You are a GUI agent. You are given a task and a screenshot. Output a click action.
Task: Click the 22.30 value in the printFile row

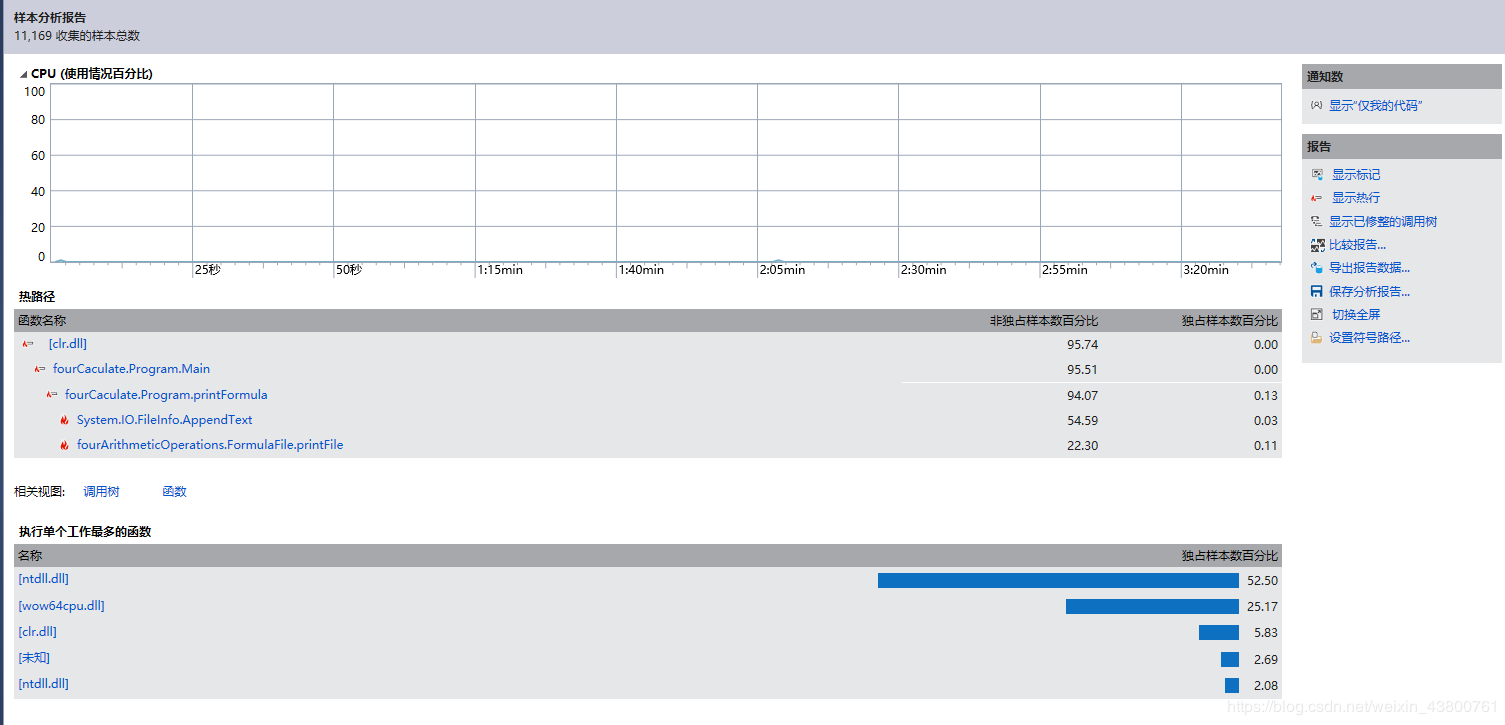(1082, 446)
